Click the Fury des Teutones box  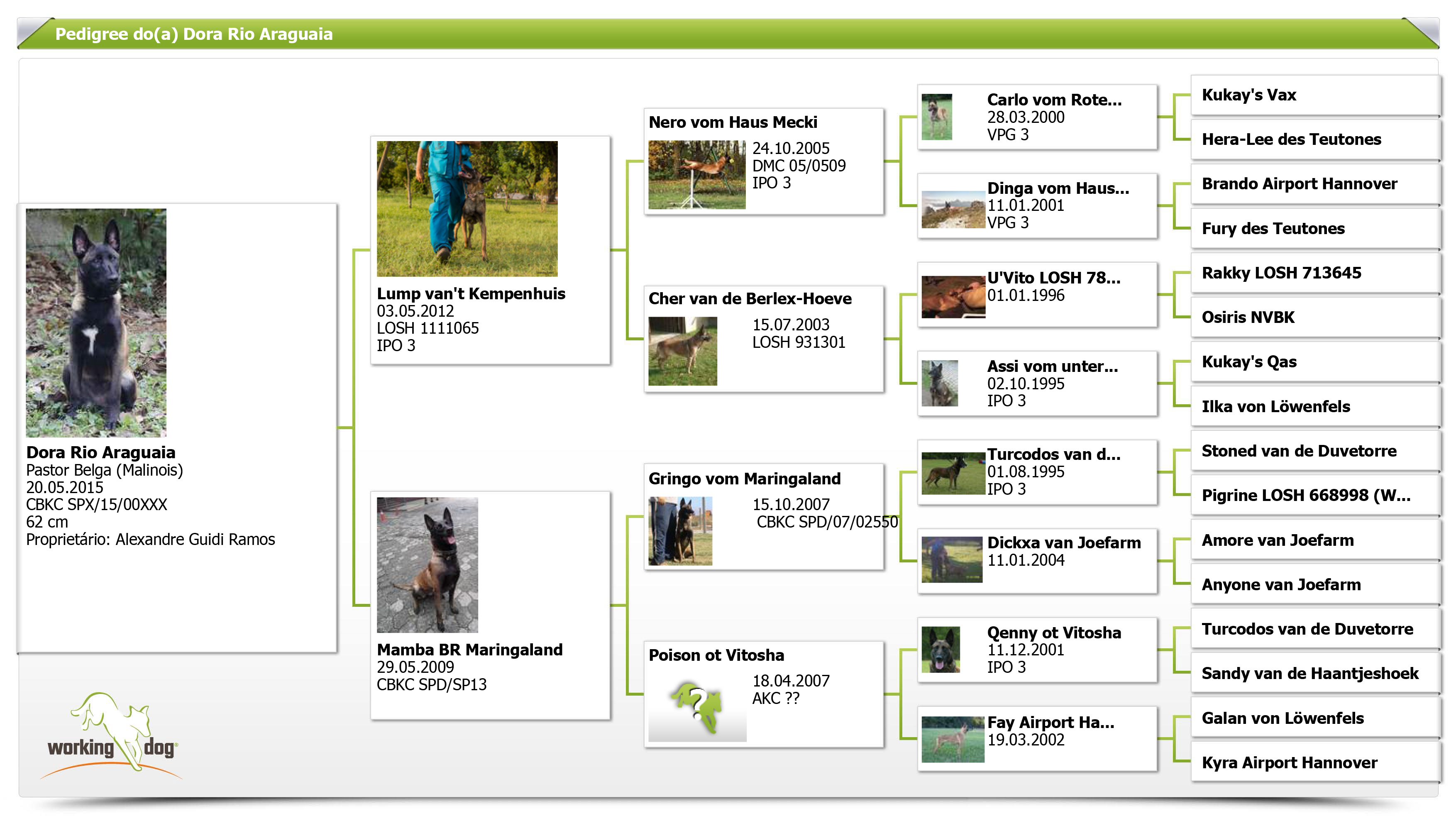[1315, 228]
